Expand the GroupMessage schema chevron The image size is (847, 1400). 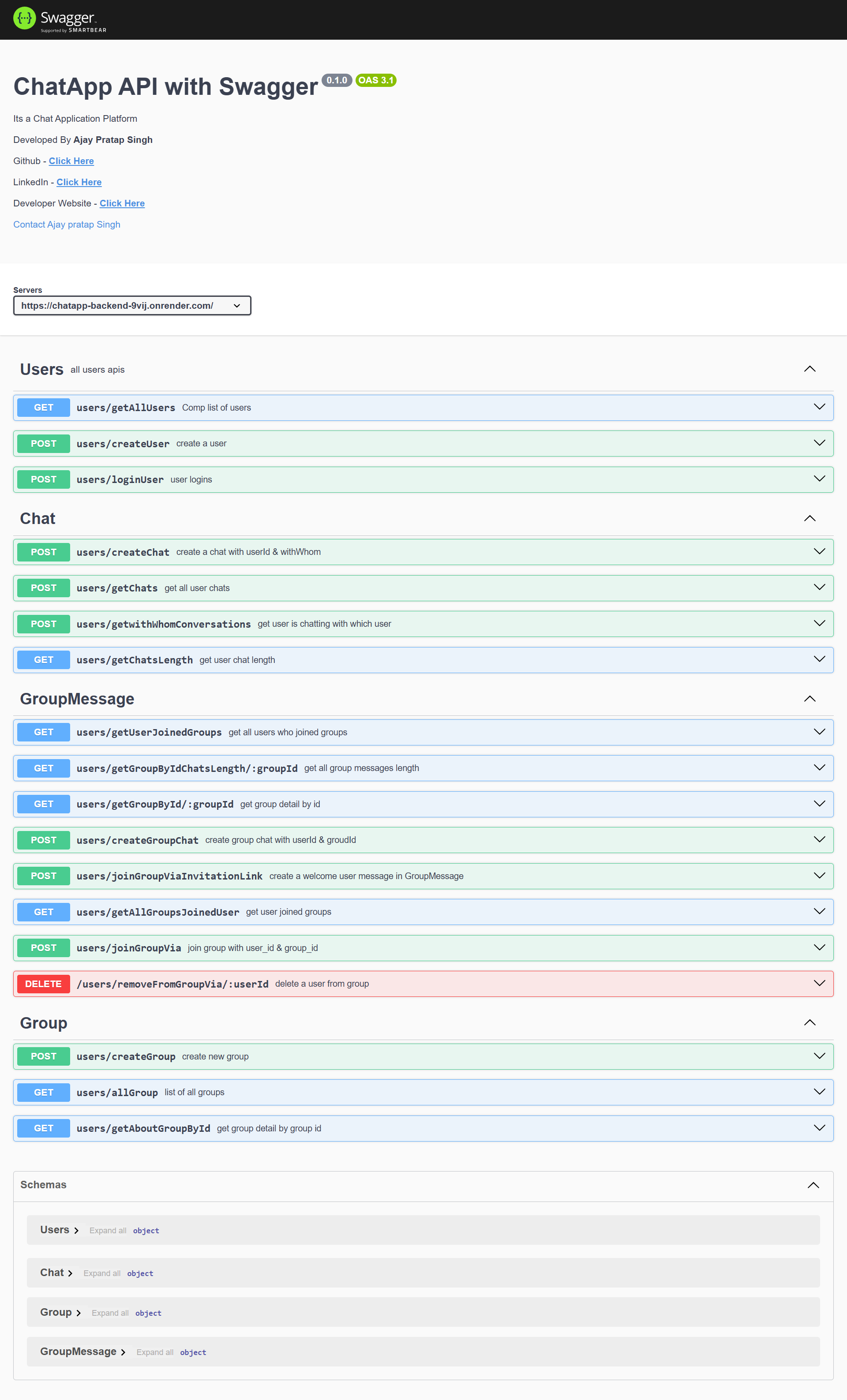point(123,1352)
